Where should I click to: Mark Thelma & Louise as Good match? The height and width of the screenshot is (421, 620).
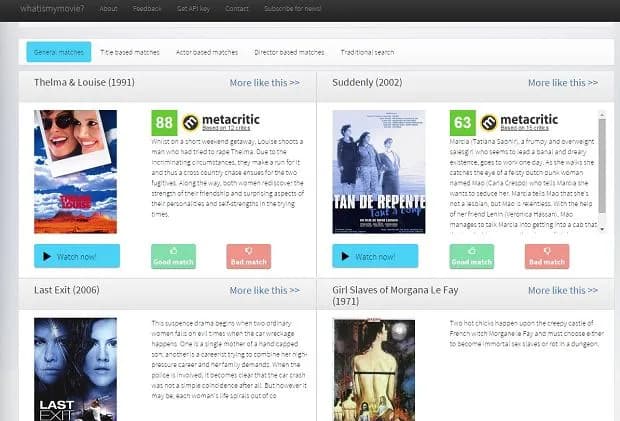(x=174, y=256)
